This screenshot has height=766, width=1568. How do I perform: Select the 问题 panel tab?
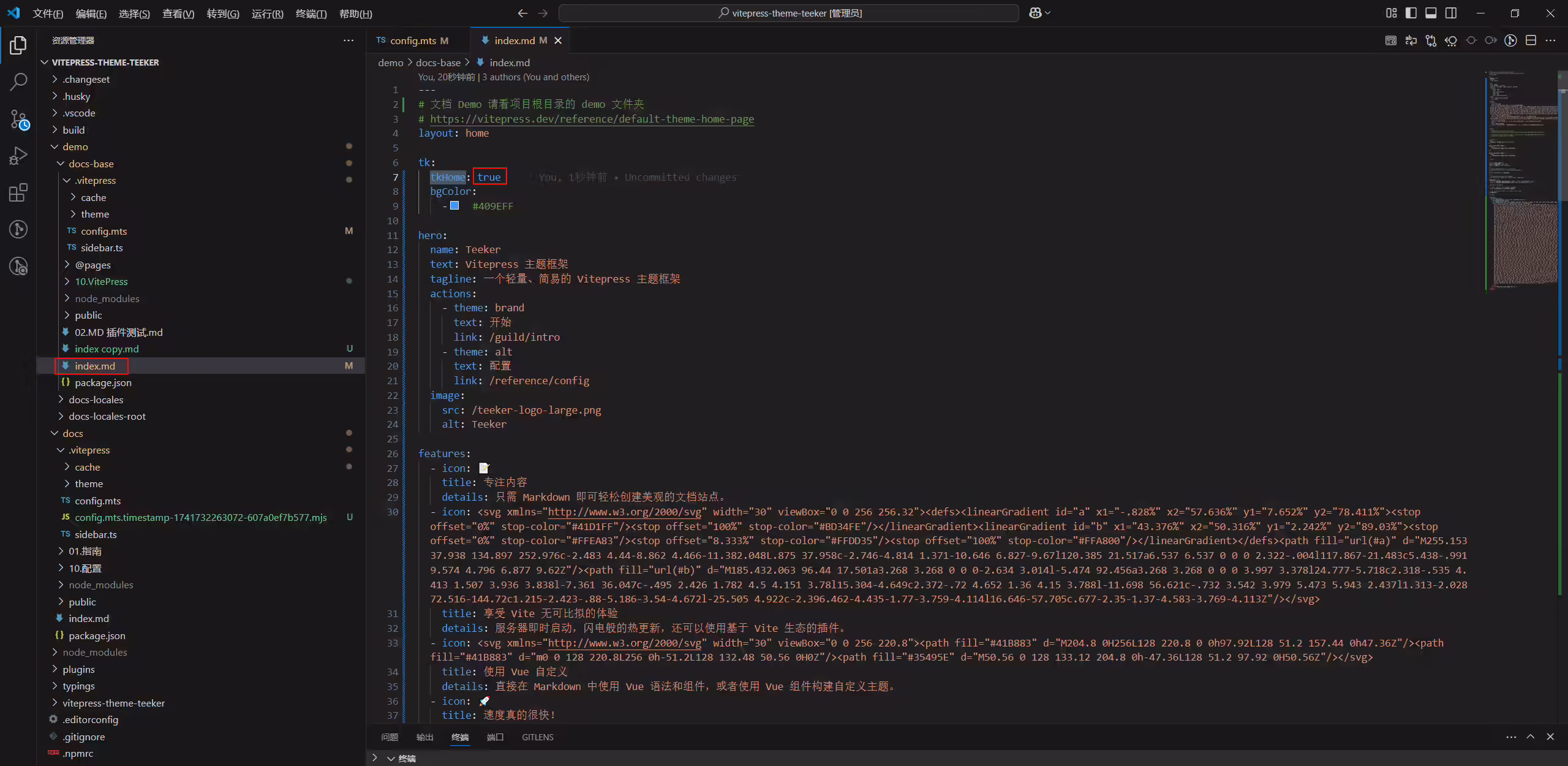[390, 737]
